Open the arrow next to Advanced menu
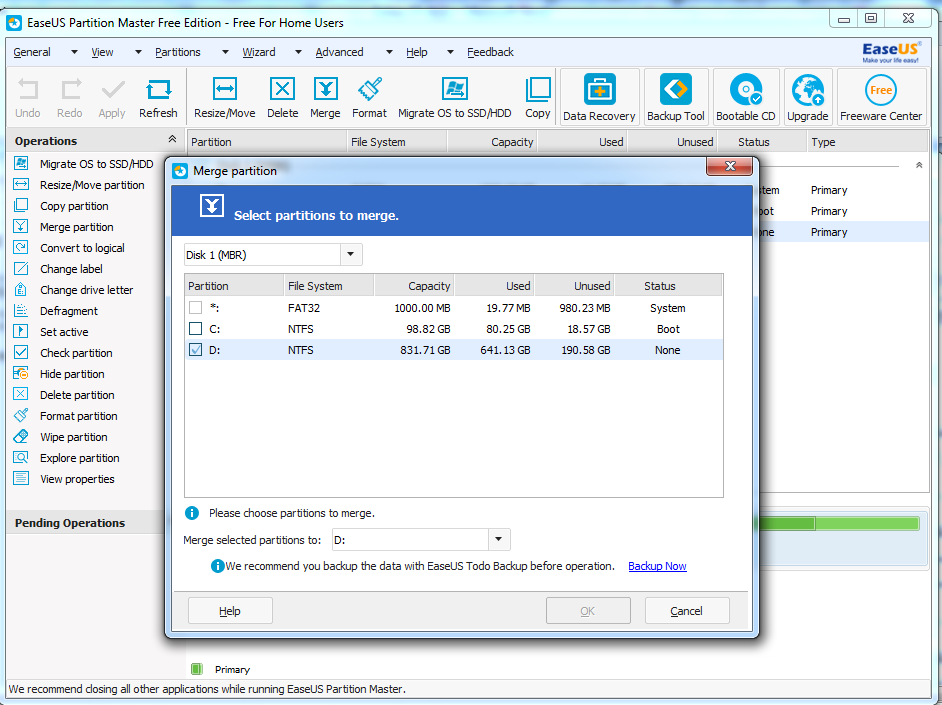This screenshot has height=705, width=942. click(x=389, y=52)
